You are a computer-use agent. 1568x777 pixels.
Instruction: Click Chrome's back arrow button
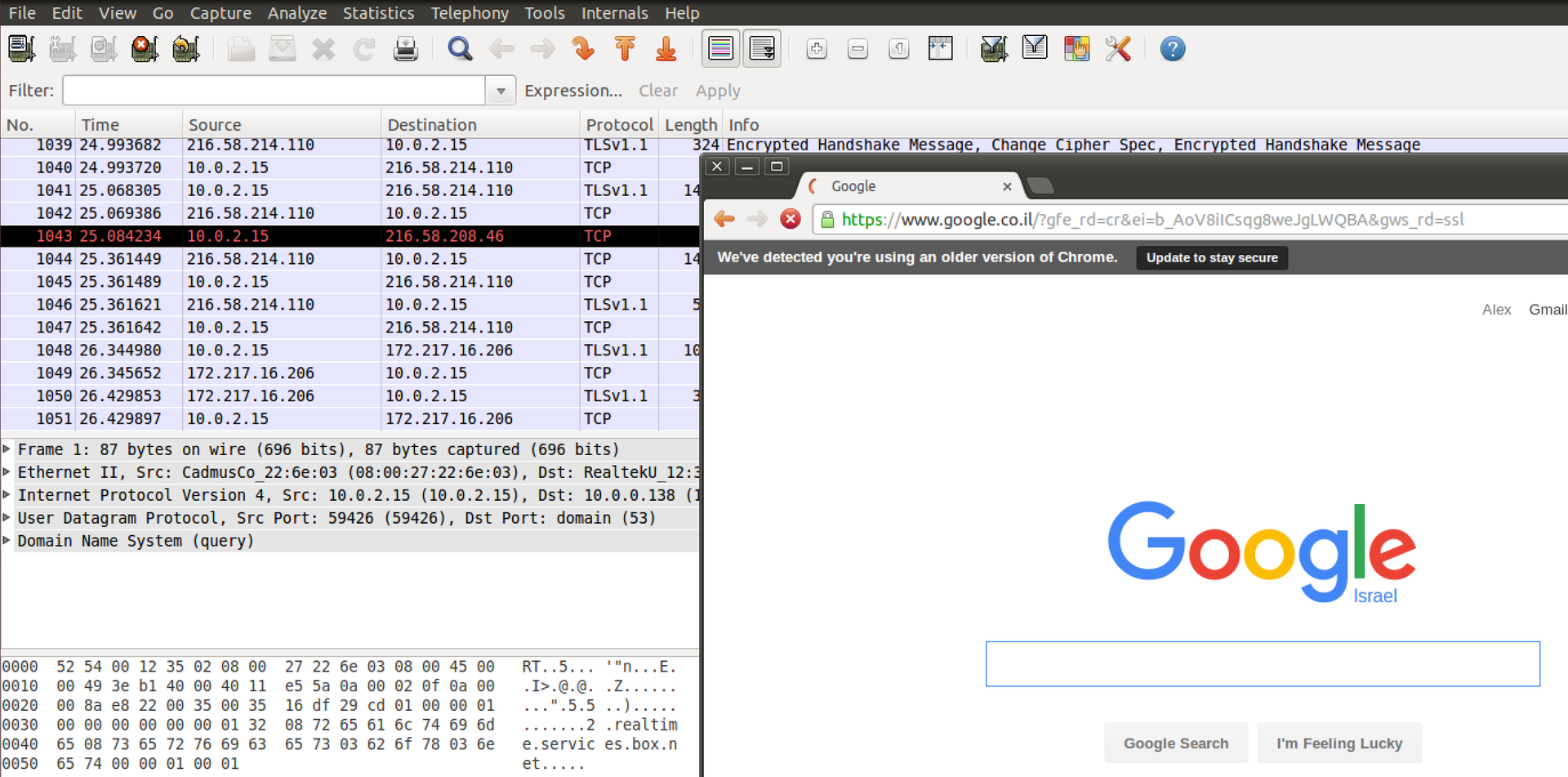724,219
